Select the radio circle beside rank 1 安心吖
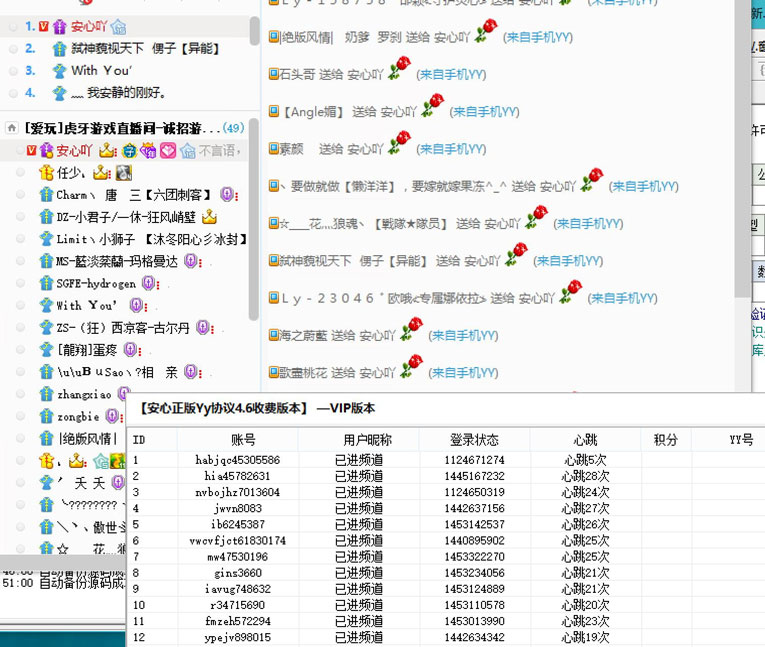Screen dimensions: 765x647 point(13,27)
